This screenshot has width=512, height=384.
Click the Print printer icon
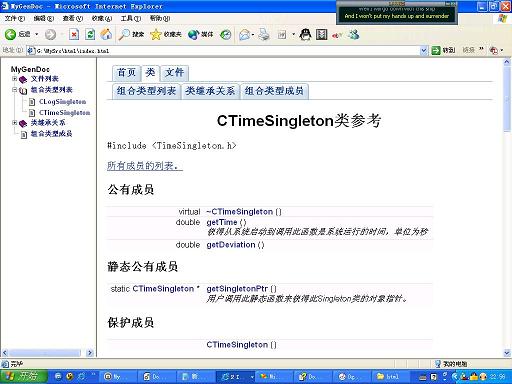click(x=264, y=34)
